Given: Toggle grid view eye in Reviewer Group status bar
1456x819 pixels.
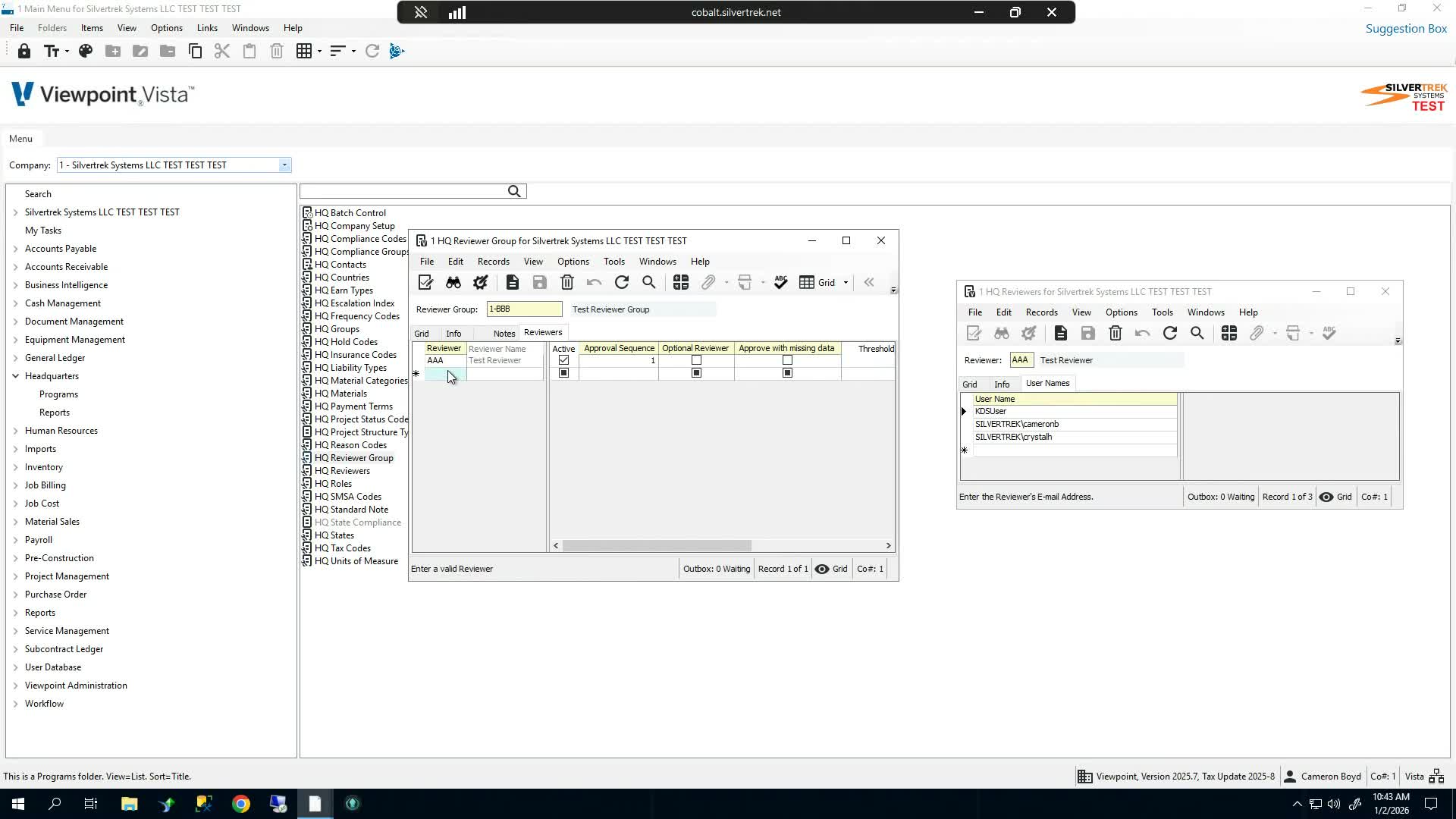Looking at the screenshot, I should 822,570.
